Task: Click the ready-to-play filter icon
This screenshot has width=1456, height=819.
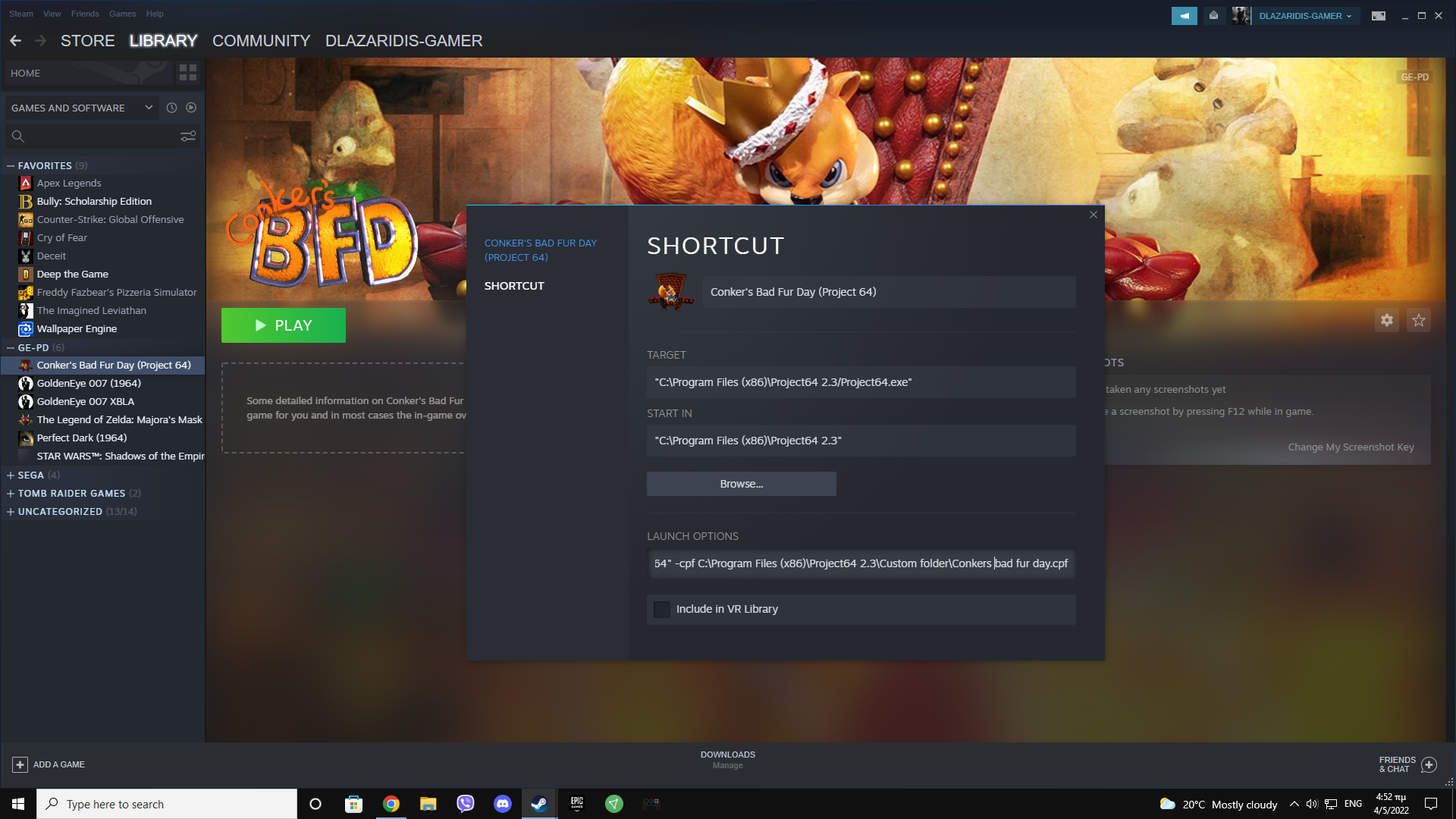Action: [191, 108]
